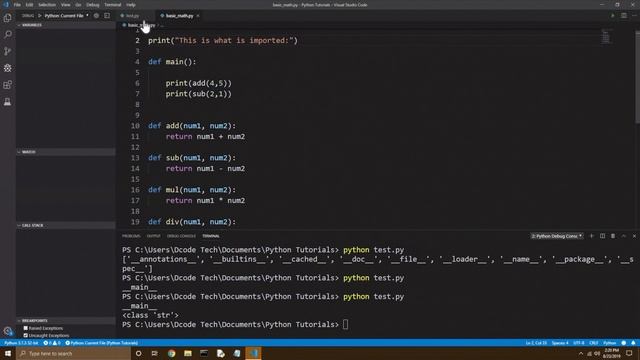Go to line via Ln, Col indicator

(x=536, y=343)
